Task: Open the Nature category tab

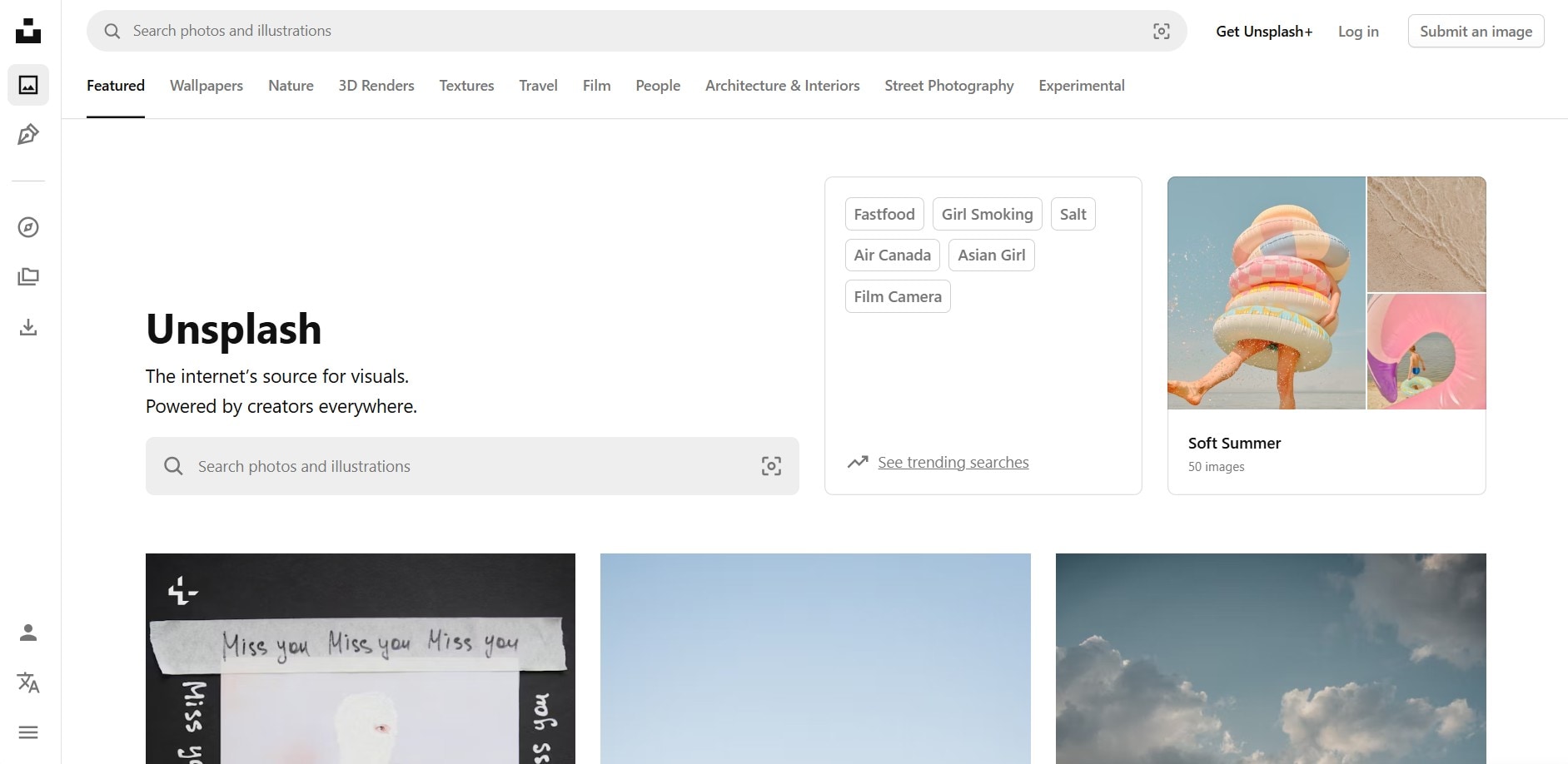Action: [x=291, y=86]
